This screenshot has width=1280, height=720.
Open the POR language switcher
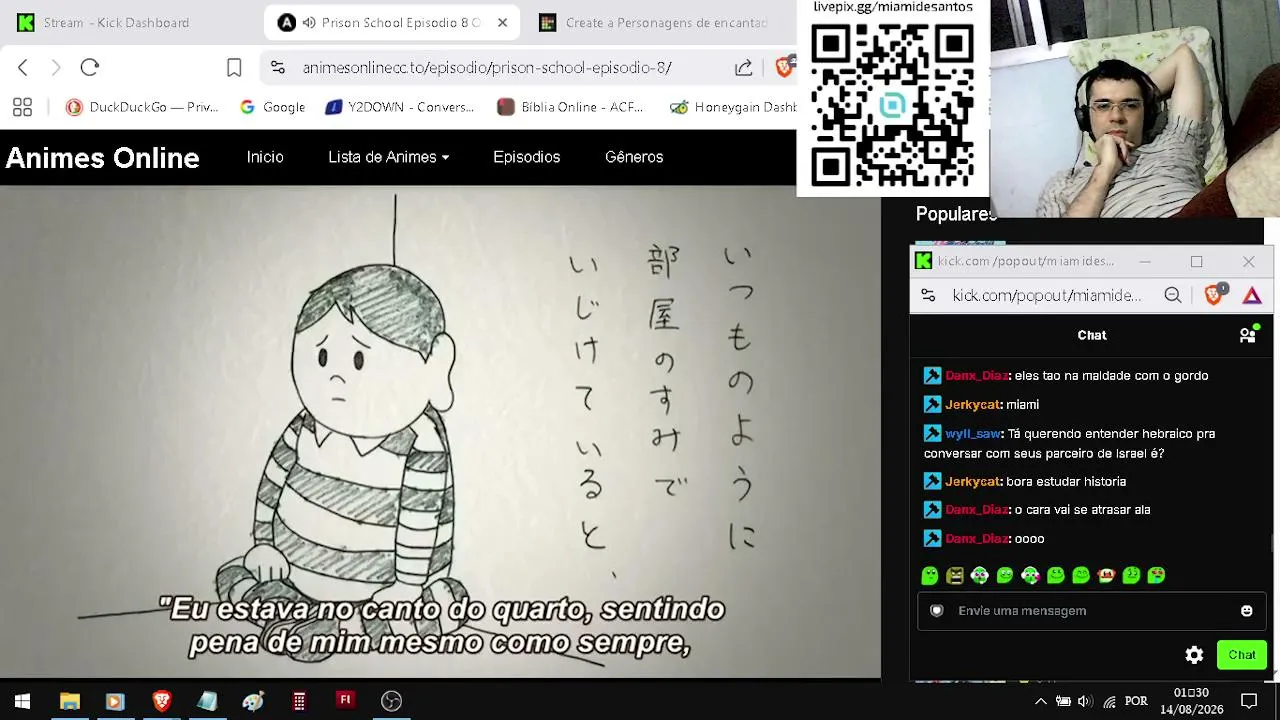tap(1136, 701)
